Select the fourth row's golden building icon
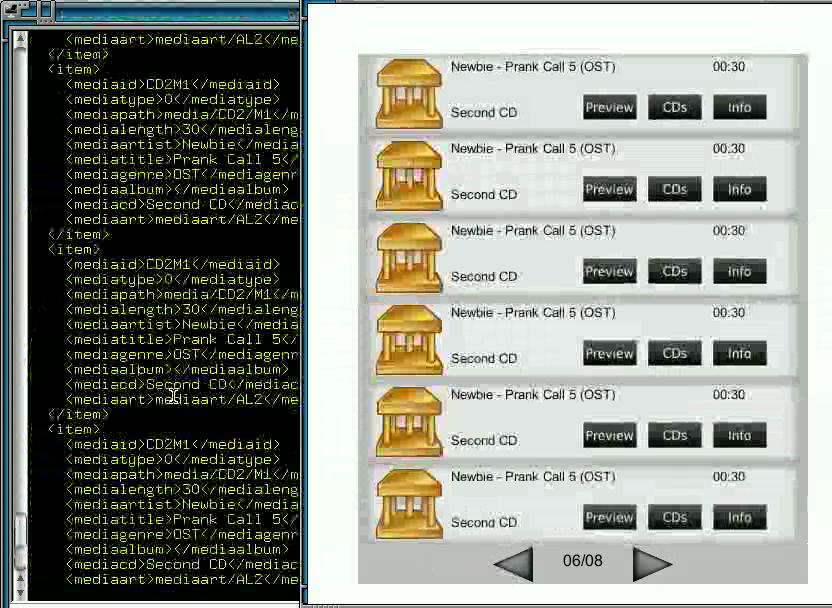Screen dimensions: 832x608 [x=409, y=339]
